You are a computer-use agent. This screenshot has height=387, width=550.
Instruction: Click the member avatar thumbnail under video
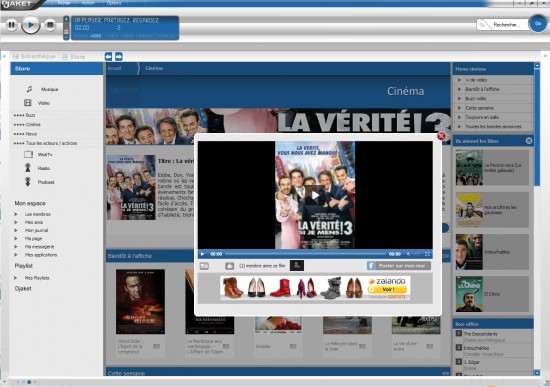tap(297, 266)
